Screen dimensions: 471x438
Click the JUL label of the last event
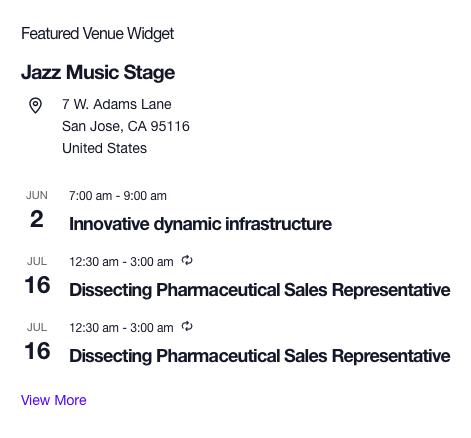coord(37,327)
